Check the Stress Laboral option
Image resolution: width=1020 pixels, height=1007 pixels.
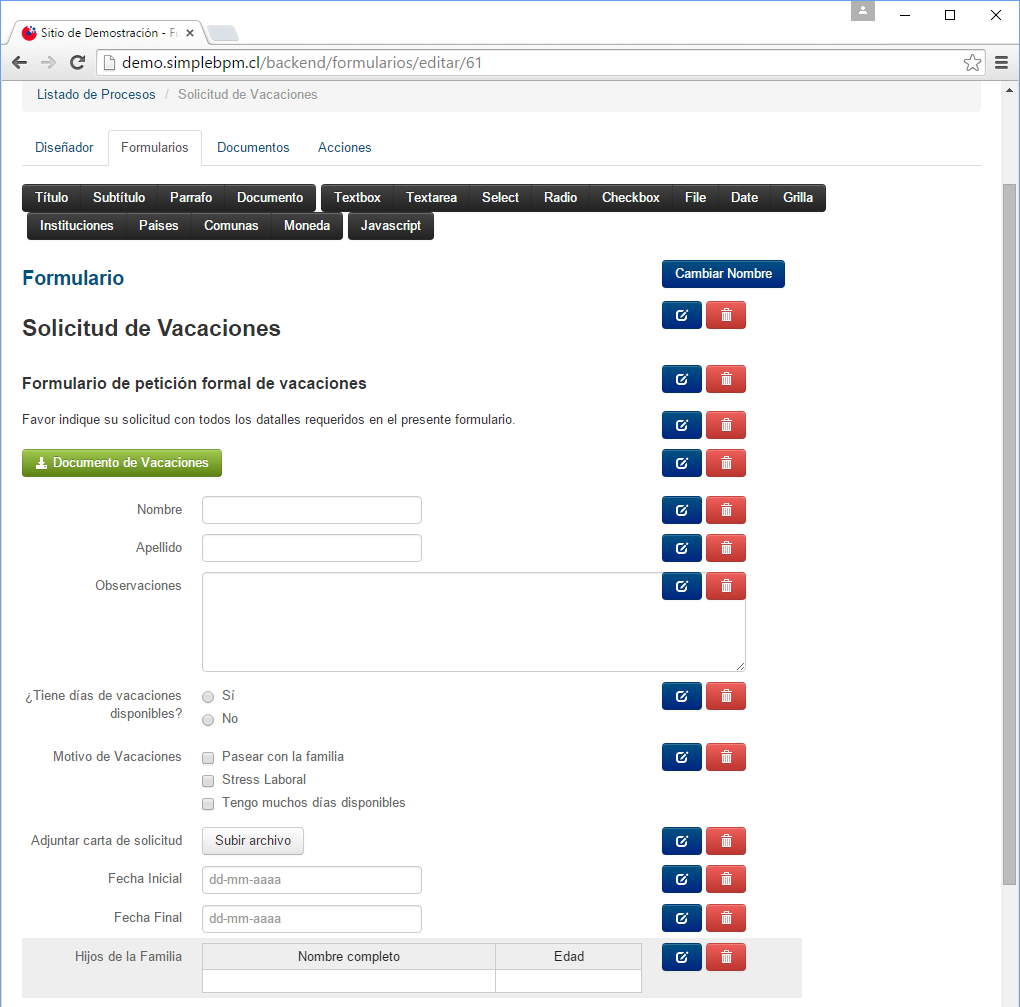(x=208, y=781)
